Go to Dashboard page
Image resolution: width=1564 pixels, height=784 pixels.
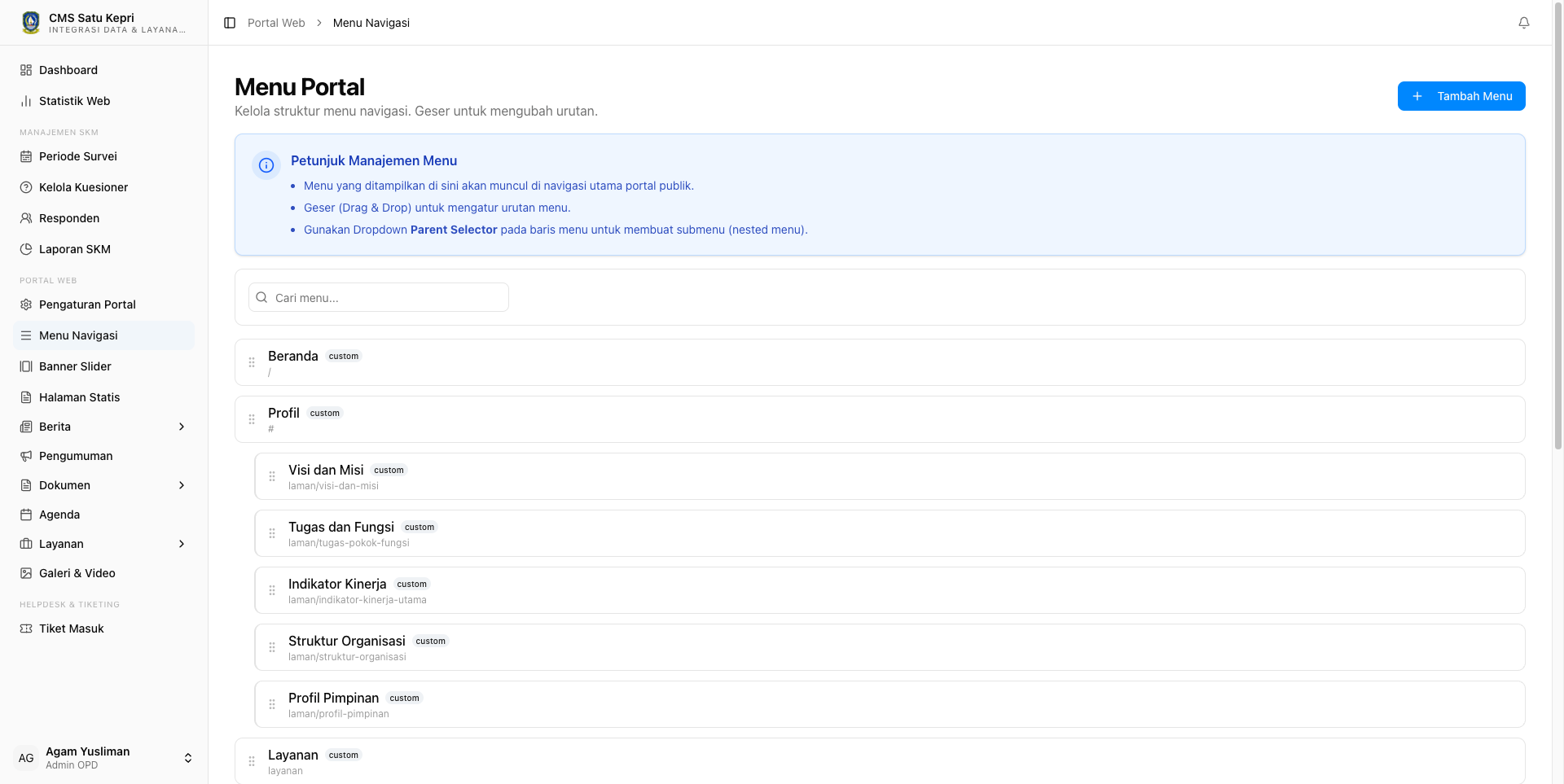(103, 70)
